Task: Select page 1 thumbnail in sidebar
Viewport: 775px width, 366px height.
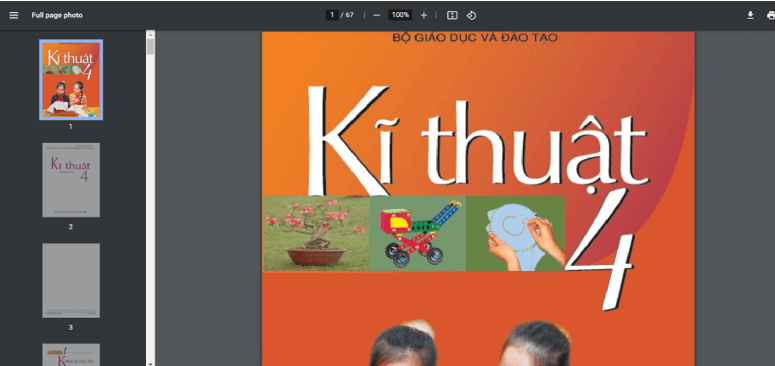Action: 71,80
